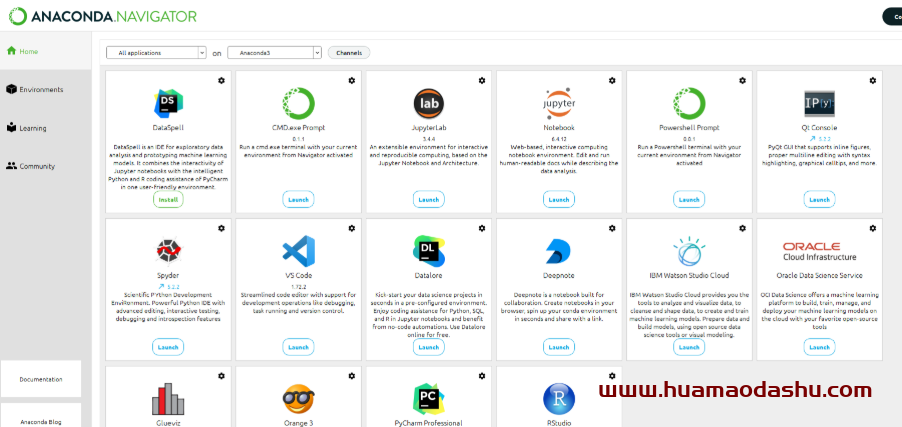
Task: Click the IBM Watson Studio Cloud icon
Action: [x=689, y=251]
